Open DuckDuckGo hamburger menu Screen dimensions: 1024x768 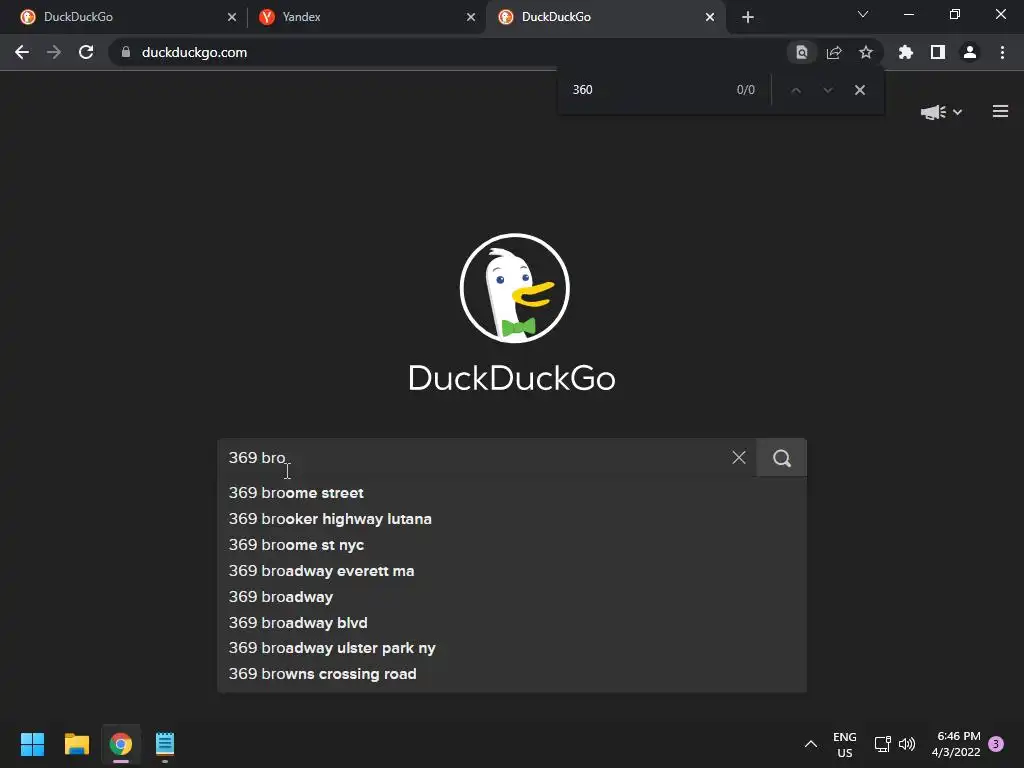[x=1000, y=112]
